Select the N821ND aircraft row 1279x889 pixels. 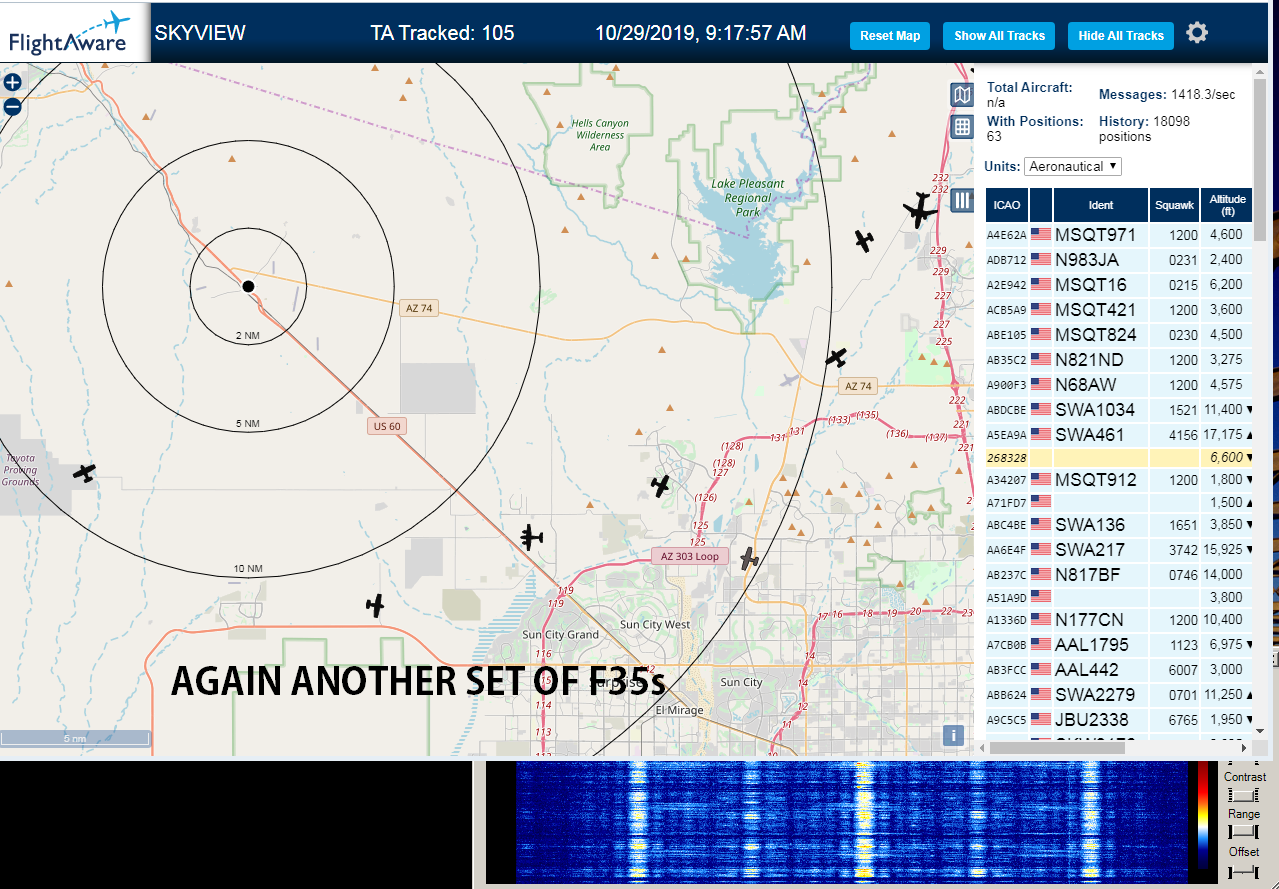pos(1118,359)
